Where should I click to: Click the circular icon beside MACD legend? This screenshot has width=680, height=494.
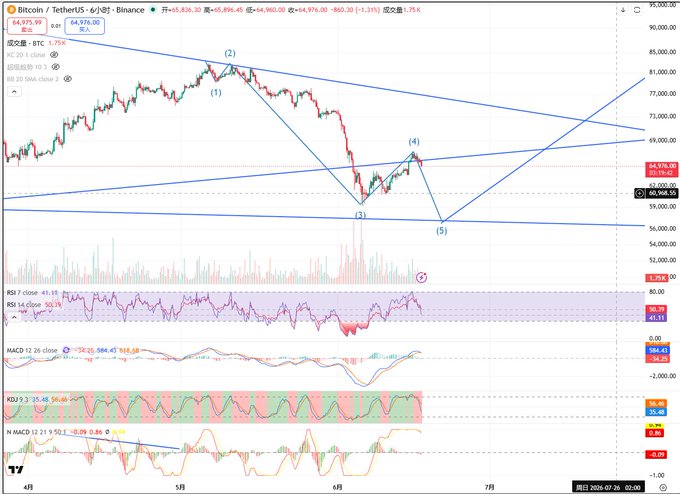66,350
